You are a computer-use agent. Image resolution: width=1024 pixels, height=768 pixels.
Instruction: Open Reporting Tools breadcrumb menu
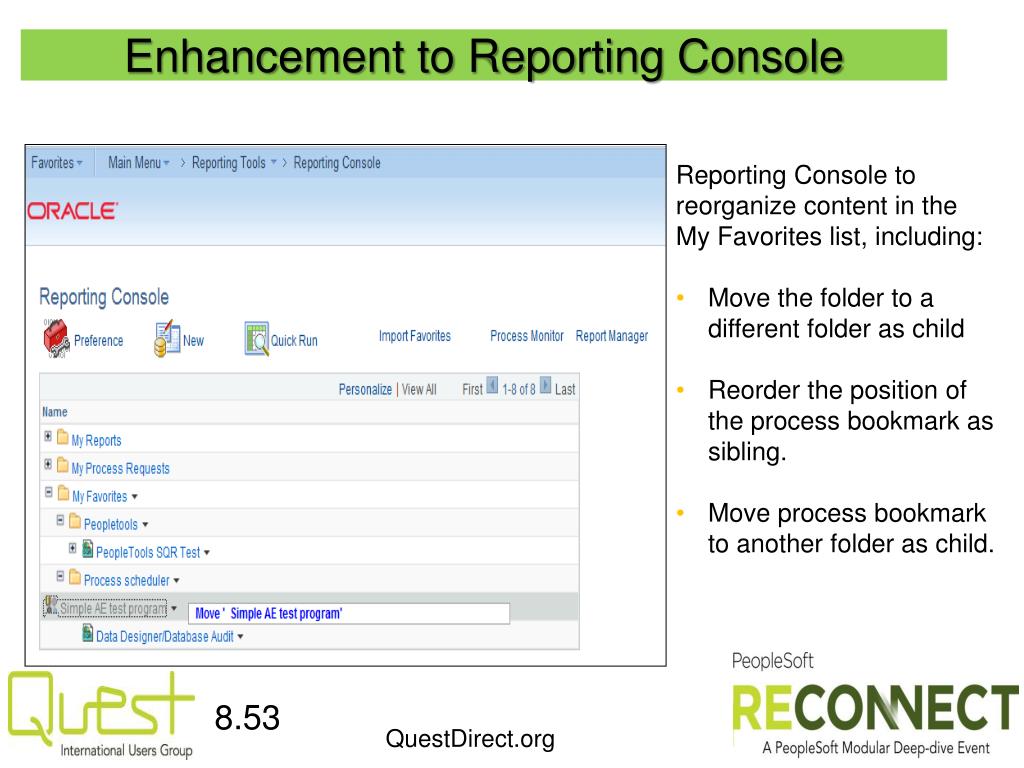pos(234,163)
